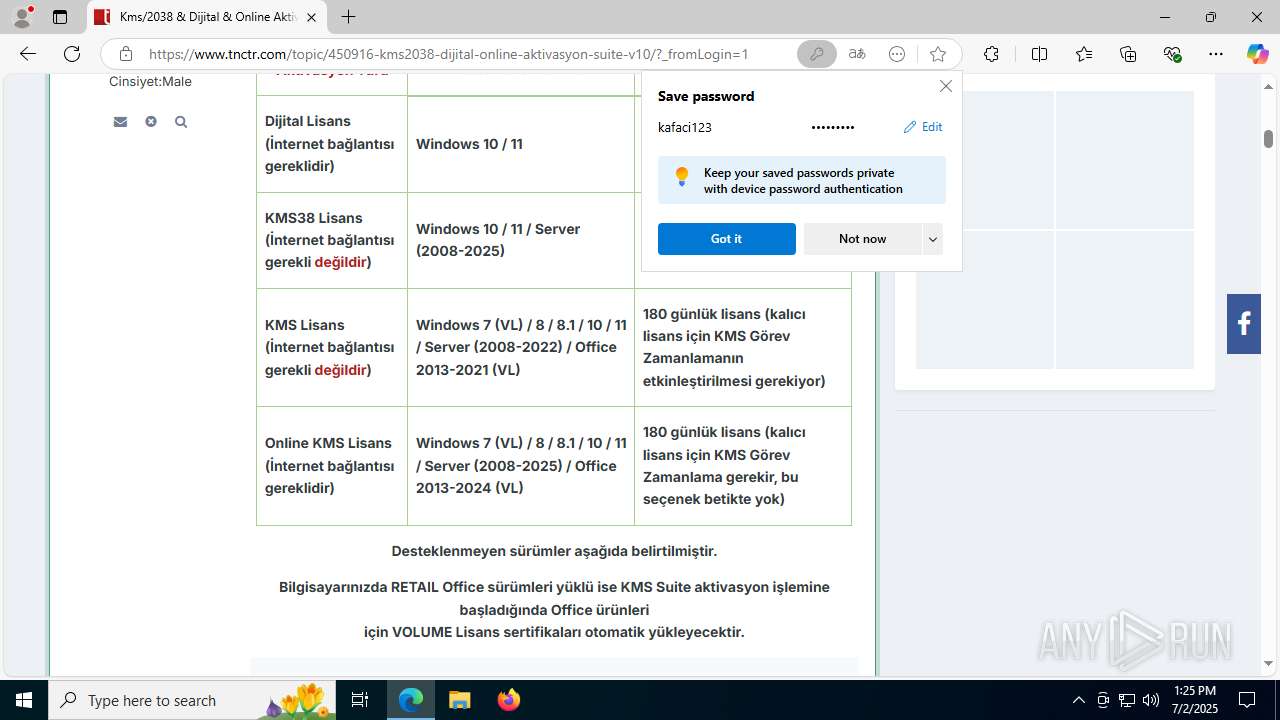Open the Windows Start menu

tap(24, 700)
